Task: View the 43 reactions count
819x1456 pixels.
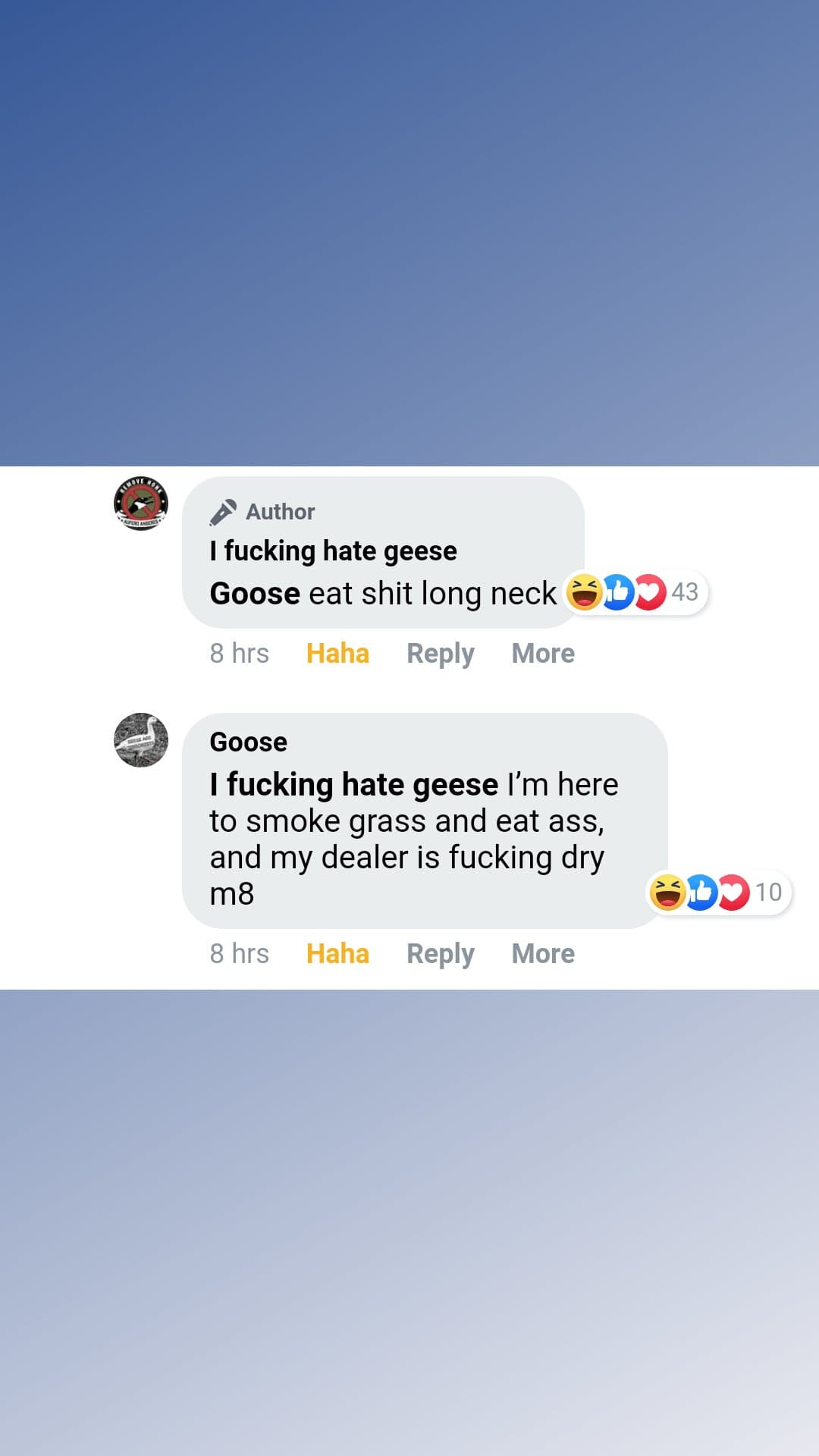Action: (x=685, y=592)
